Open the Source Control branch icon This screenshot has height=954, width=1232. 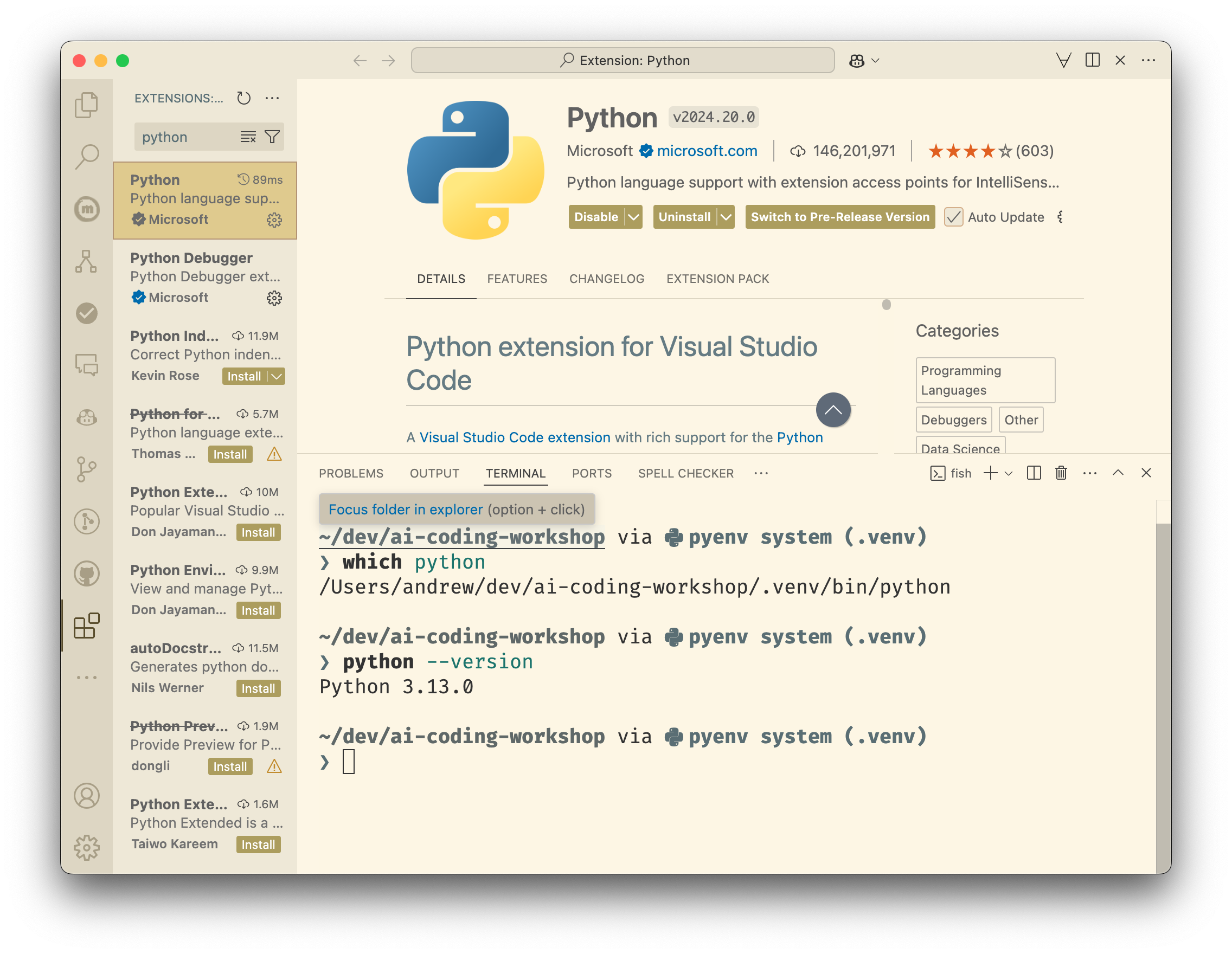point(86,469)
